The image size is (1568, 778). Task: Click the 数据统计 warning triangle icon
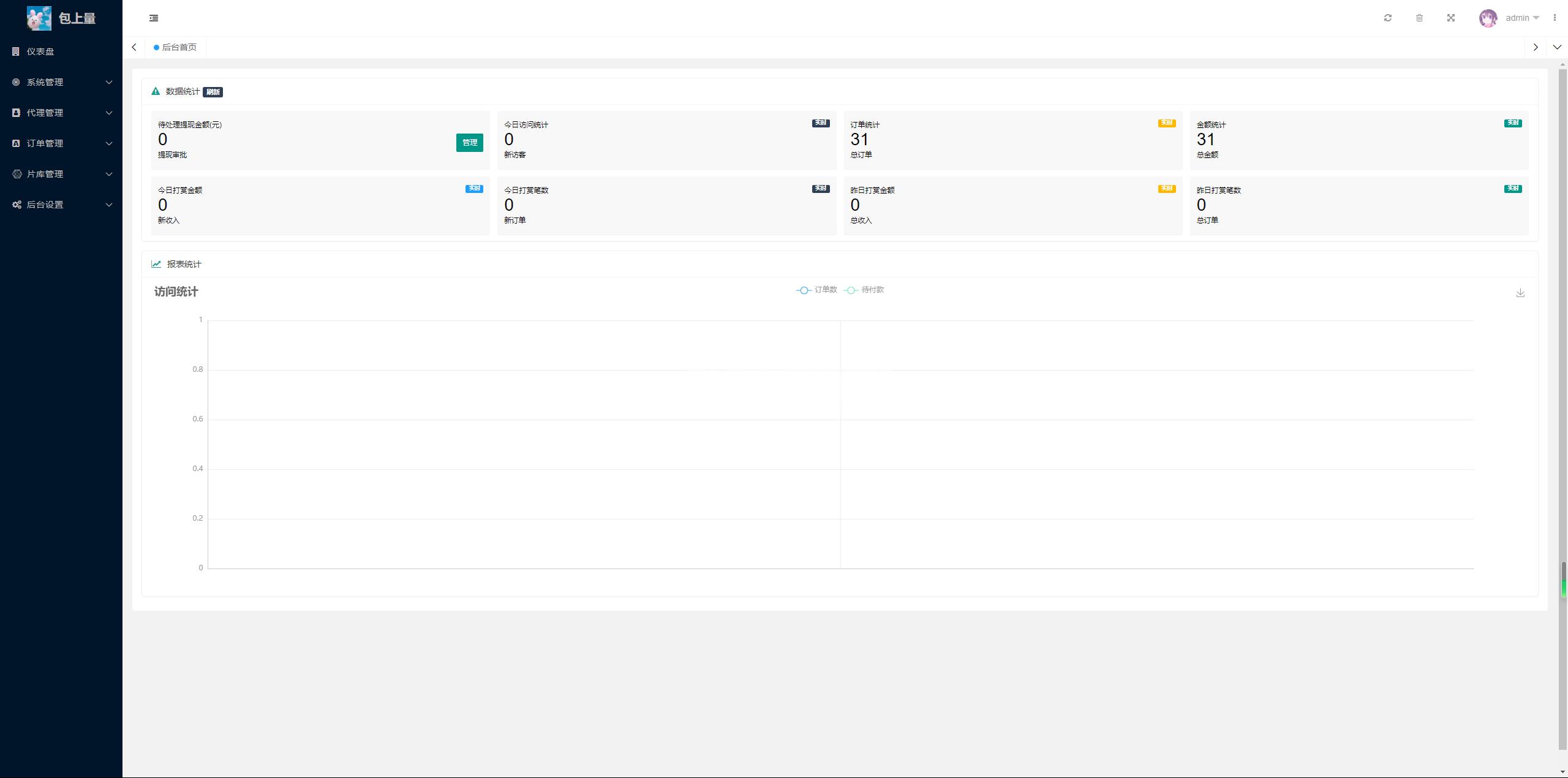[x=156, y=91]
